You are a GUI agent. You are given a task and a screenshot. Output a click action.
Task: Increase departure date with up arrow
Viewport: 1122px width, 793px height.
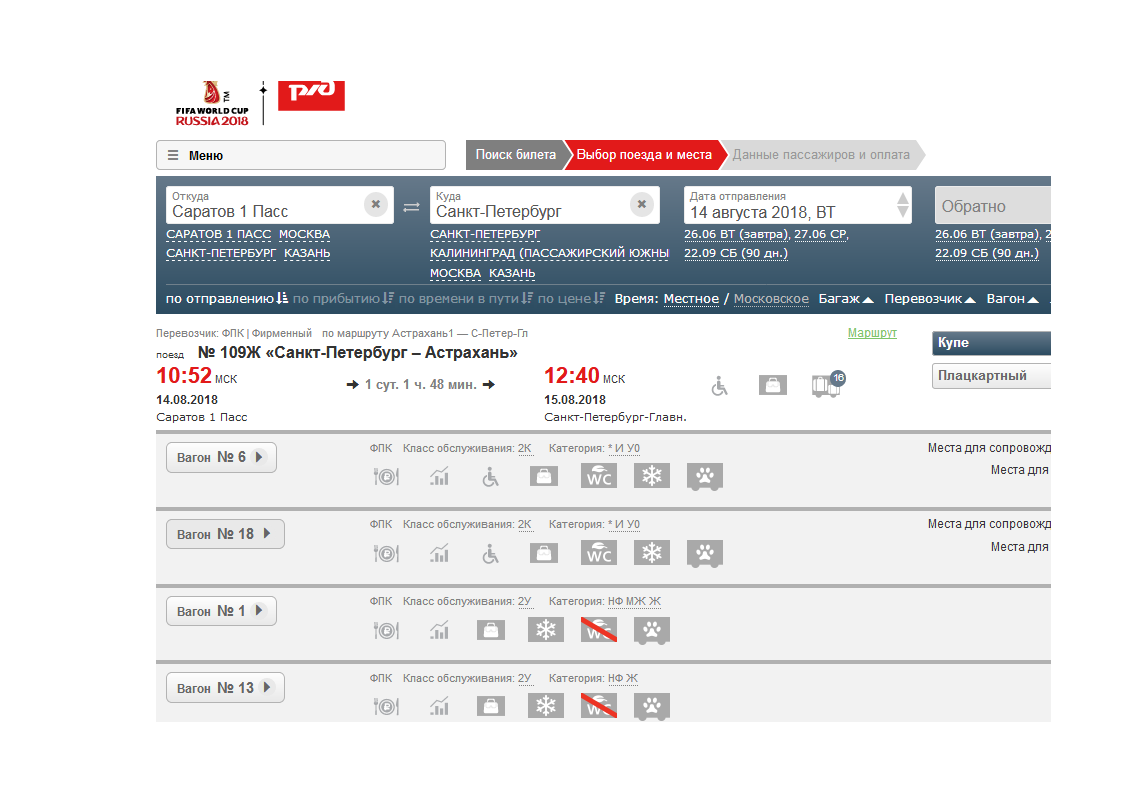[903, 198]
